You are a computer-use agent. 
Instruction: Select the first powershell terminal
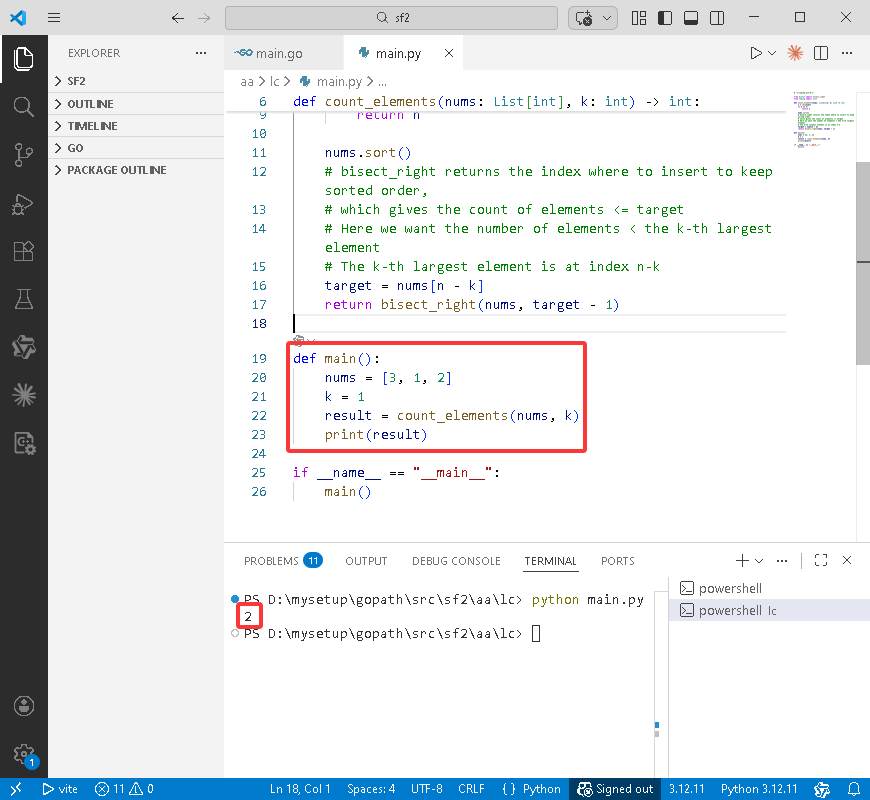click(x=769, y=588)
